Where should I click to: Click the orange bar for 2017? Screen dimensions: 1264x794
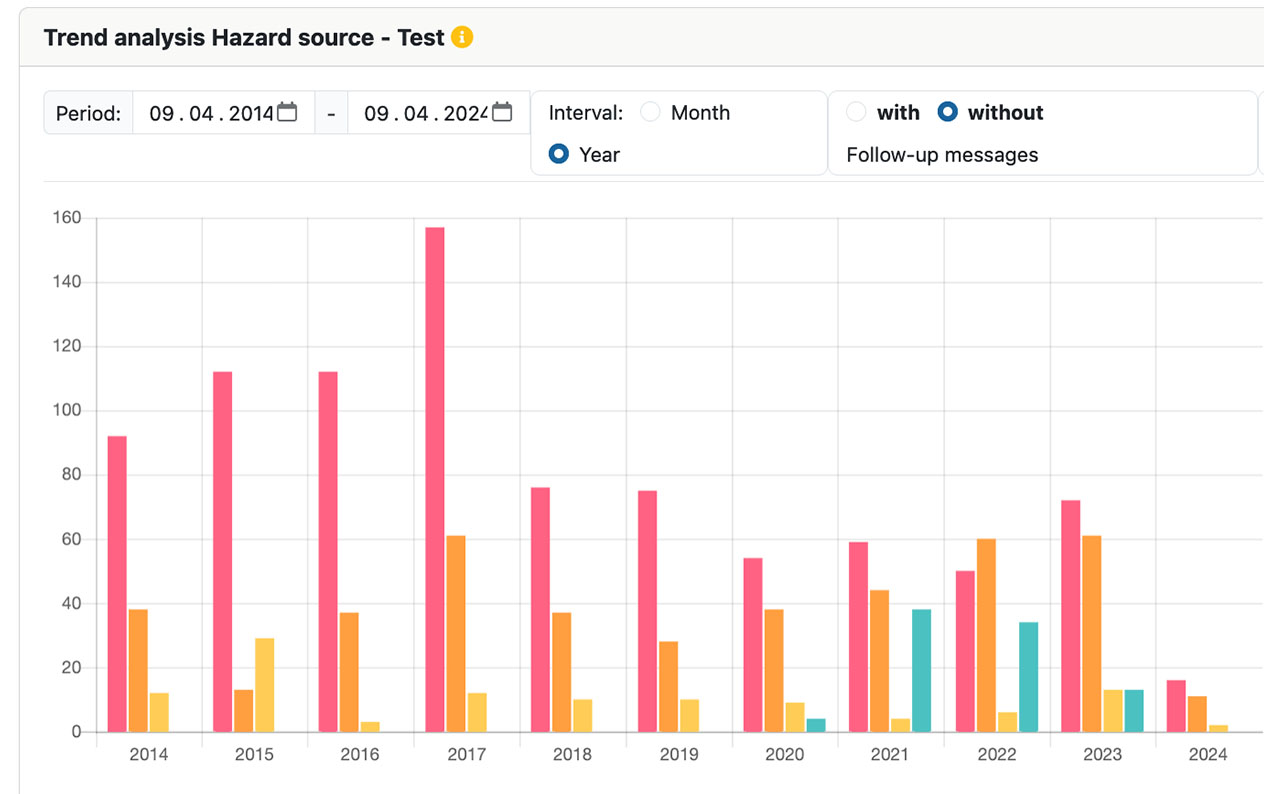[x=456, y=634]
